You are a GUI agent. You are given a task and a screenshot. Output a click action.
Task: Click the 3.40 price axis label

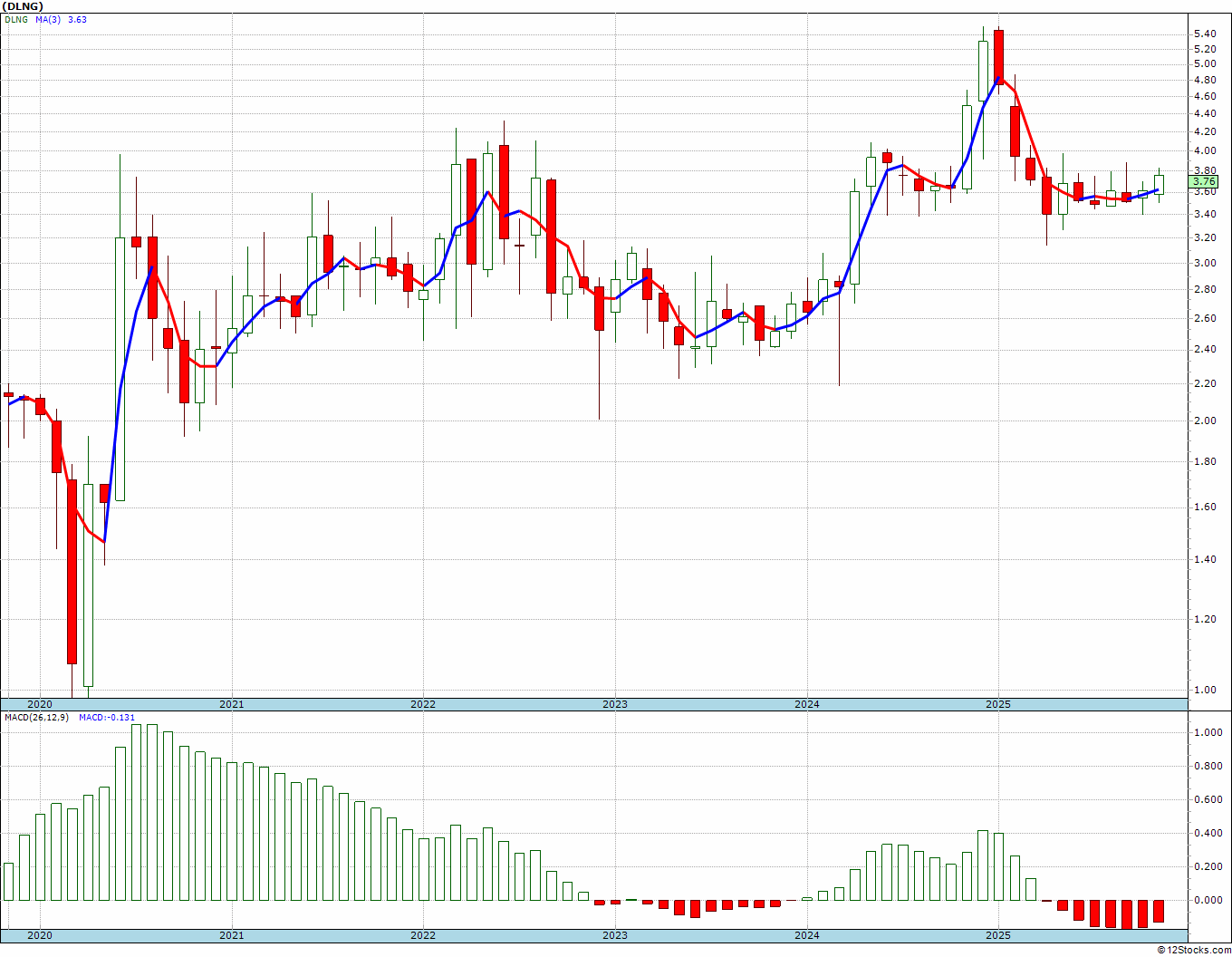1205,215
